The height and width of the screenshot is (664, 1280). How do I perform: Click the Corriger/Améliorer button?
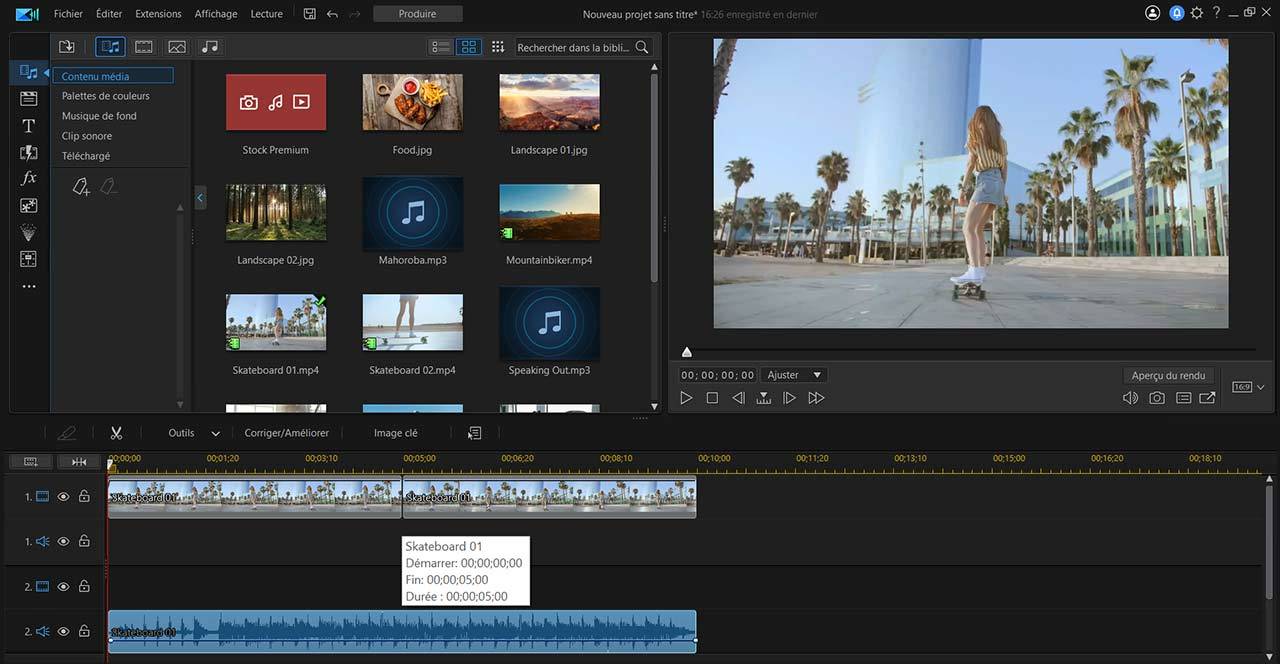point(286,433)
